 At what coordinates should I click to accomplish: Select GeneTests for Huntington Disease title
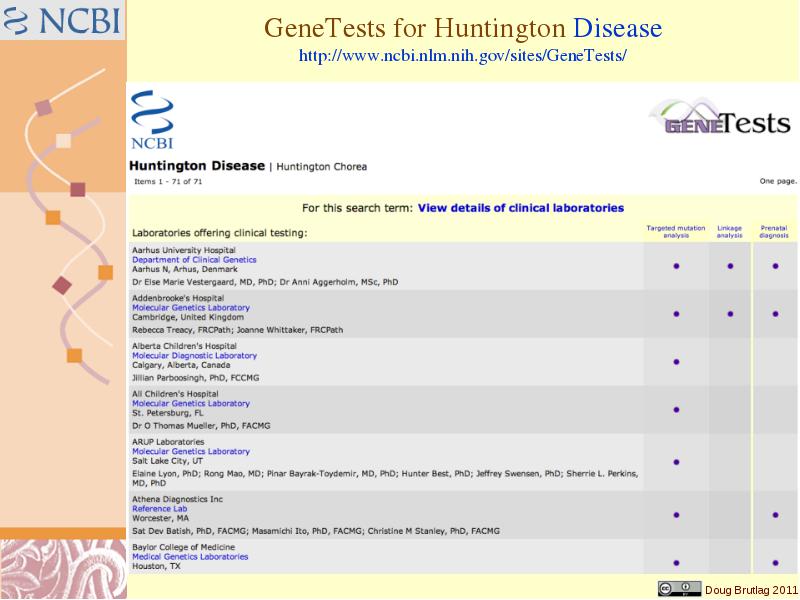click(x=463, y=28)
